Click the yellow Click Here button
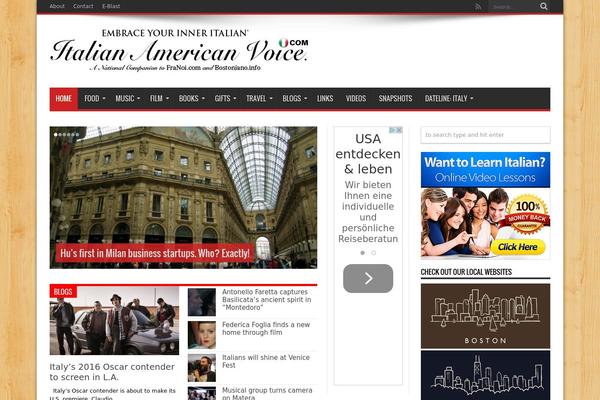This screenshot has width=600, height=400. (517, 247)
